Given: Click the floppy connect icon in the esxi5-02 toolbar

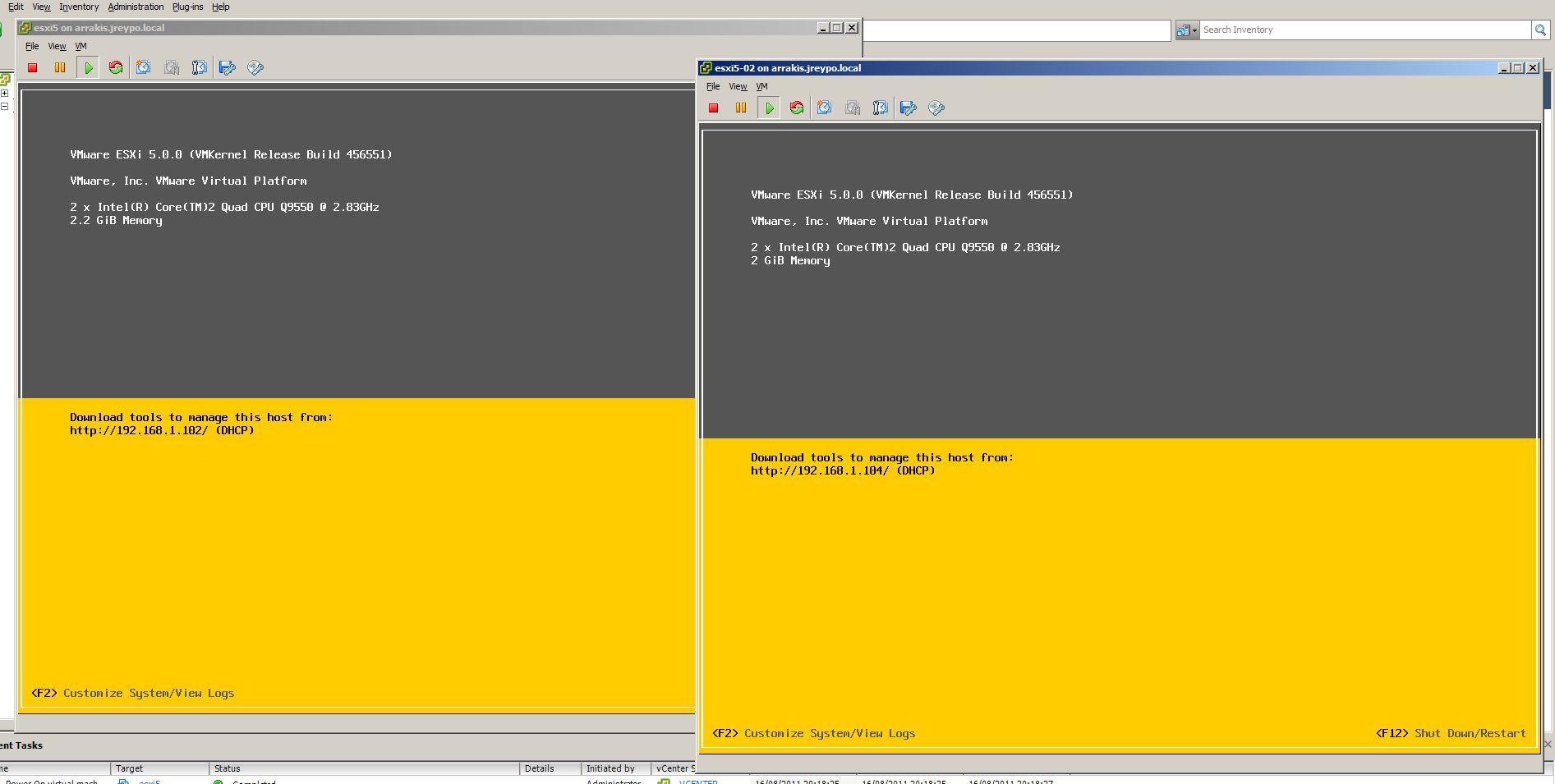Looking at the screenshot, I should point(909,108).
